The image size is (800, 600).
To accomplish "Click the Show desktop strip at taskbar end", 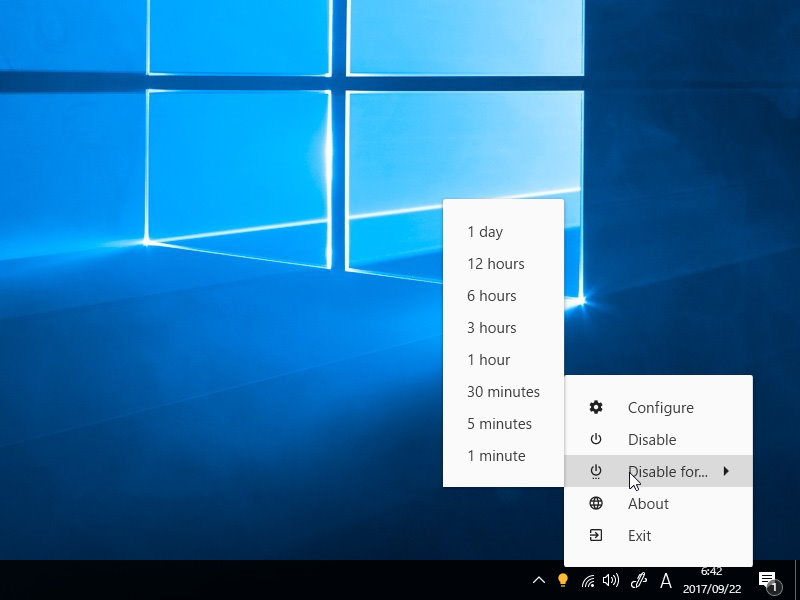I will [797, 580].
